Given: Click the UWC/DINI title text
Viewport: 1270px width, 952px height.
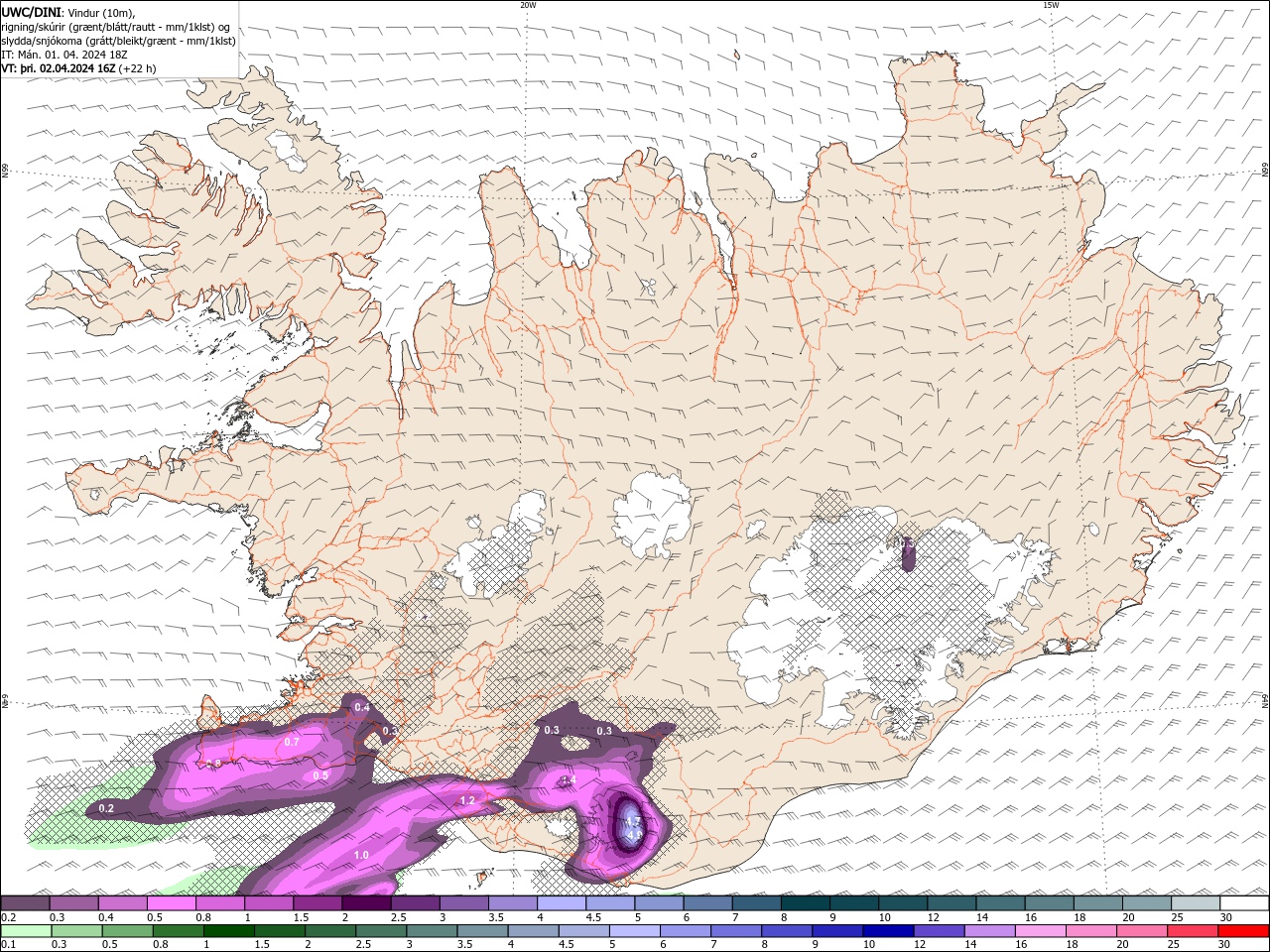Looking at the screenshot, I should [x=32, y=12].
